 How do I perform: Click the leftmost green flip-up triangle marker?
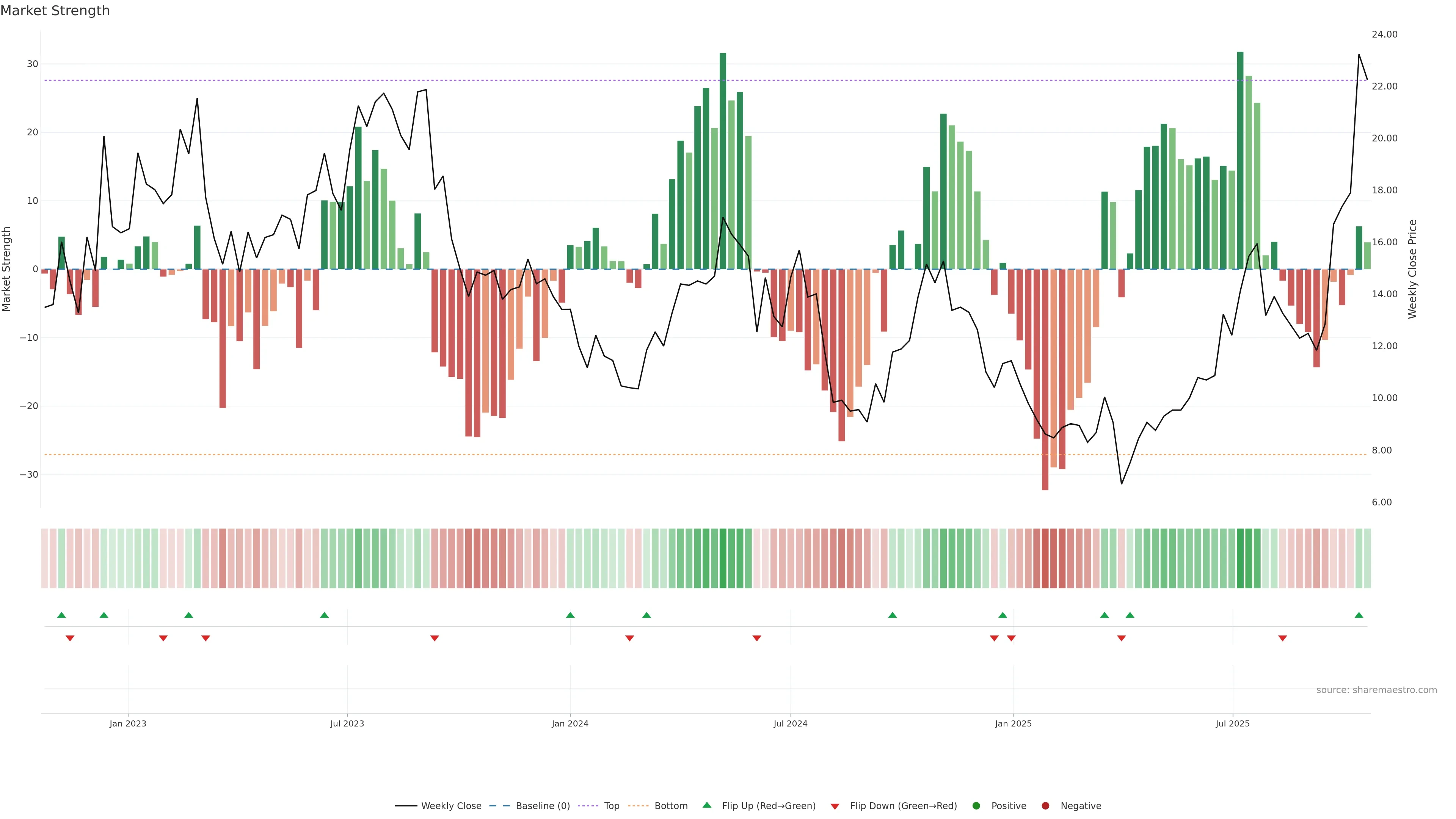61,615
